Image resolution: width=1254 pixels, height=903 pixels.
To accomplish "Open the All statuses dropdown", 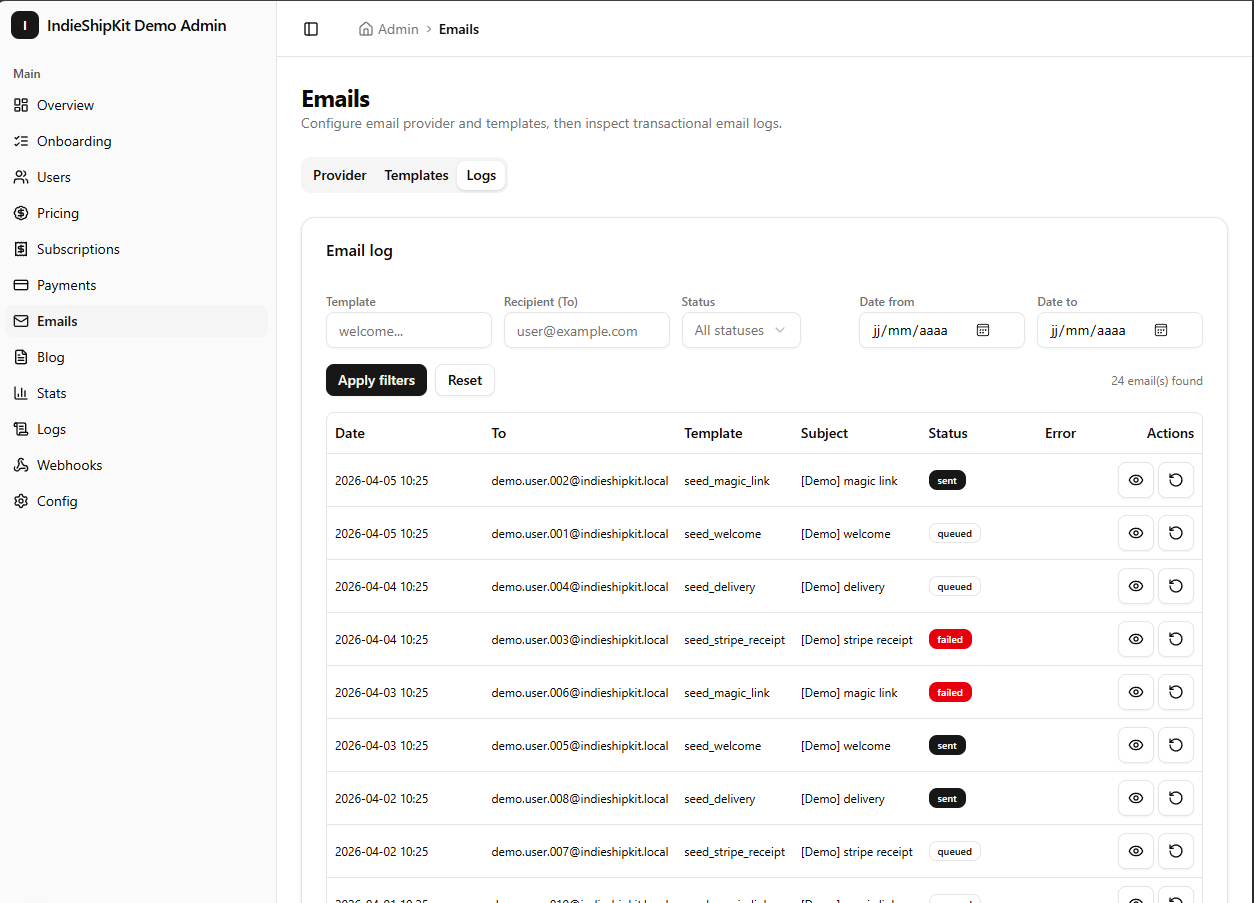I will click(x=741, y=330).
